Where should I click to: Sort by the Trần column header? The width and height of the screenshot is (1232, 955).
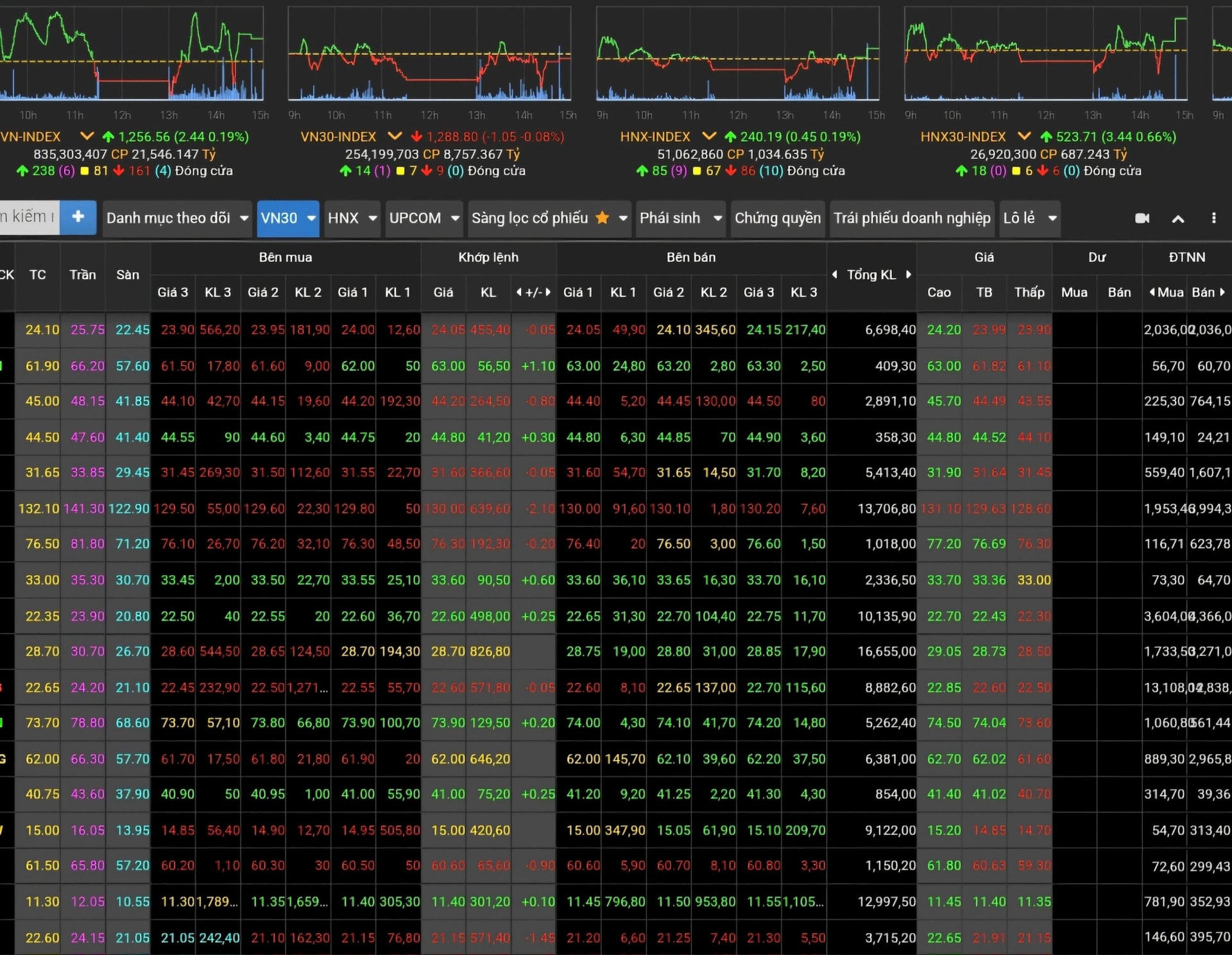pyautogui.click(x=83, y=275)
